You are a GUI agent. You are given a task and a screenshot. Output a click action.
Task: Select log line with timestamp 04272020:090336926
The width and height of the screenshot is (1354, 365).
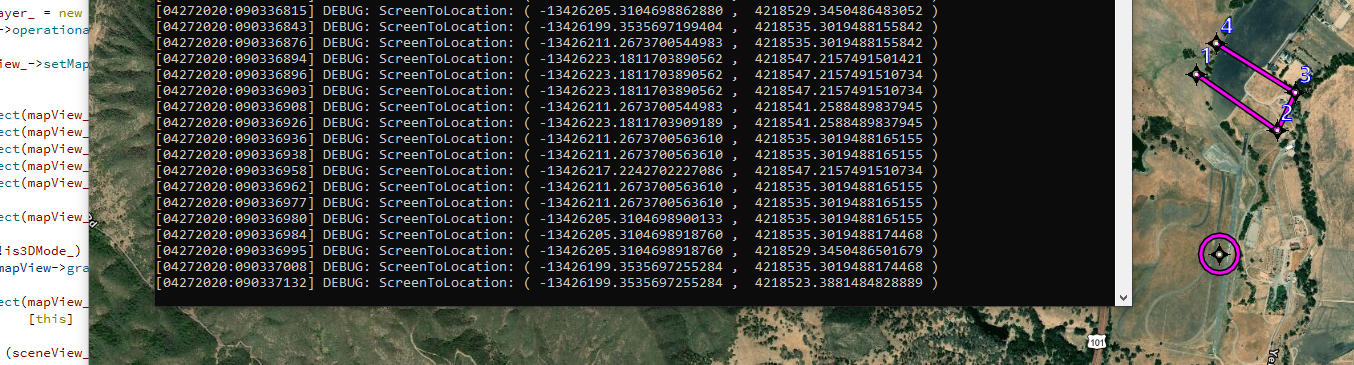pyautogui.click(x=548, y=122)
